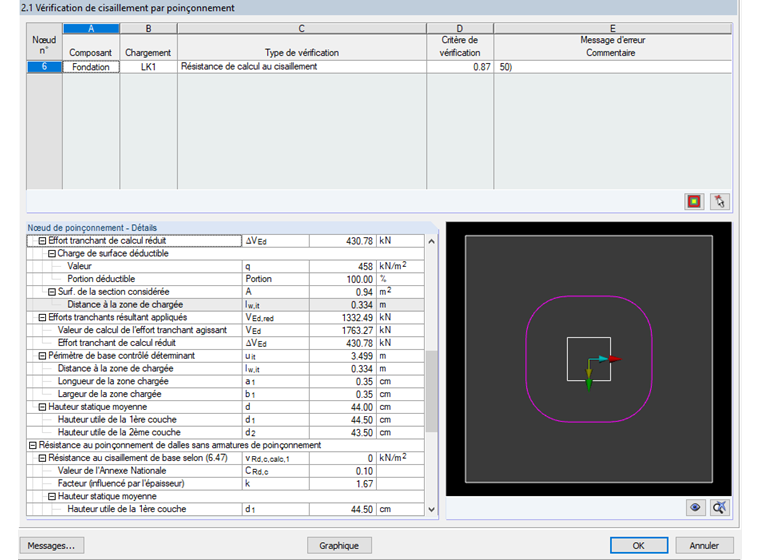Click Annuler to cancel
This screenshot has width=760, height=560.
coord(704,545)
